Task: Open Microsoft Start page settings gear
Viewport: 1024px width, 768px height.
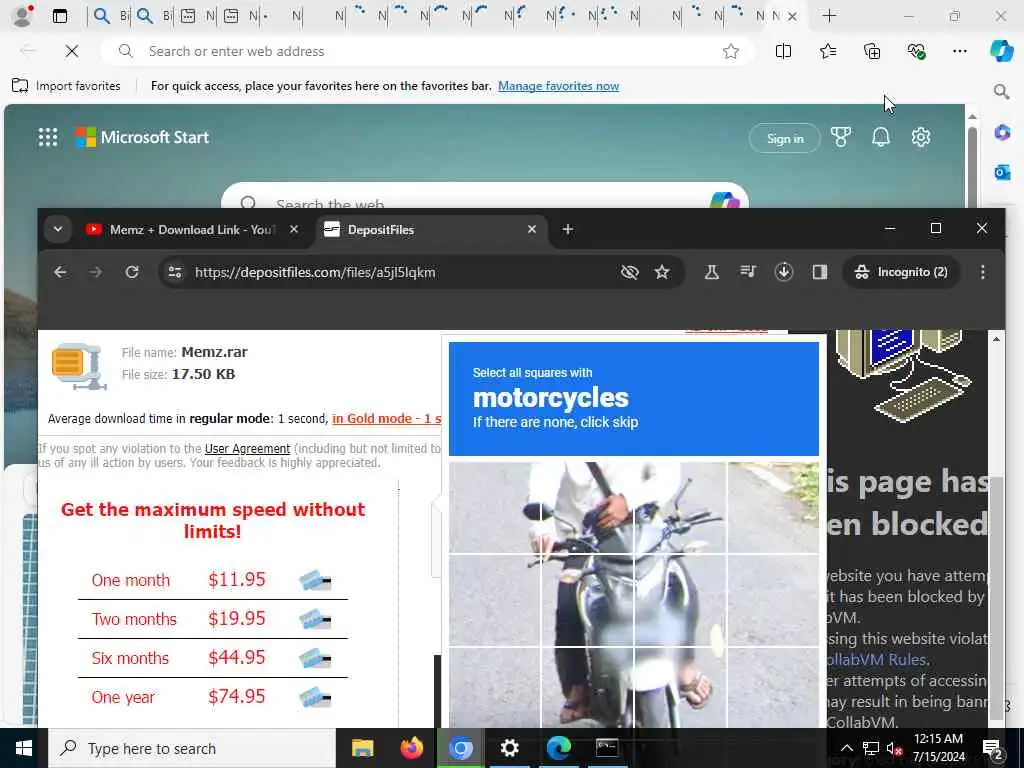Action: point(921,137)
